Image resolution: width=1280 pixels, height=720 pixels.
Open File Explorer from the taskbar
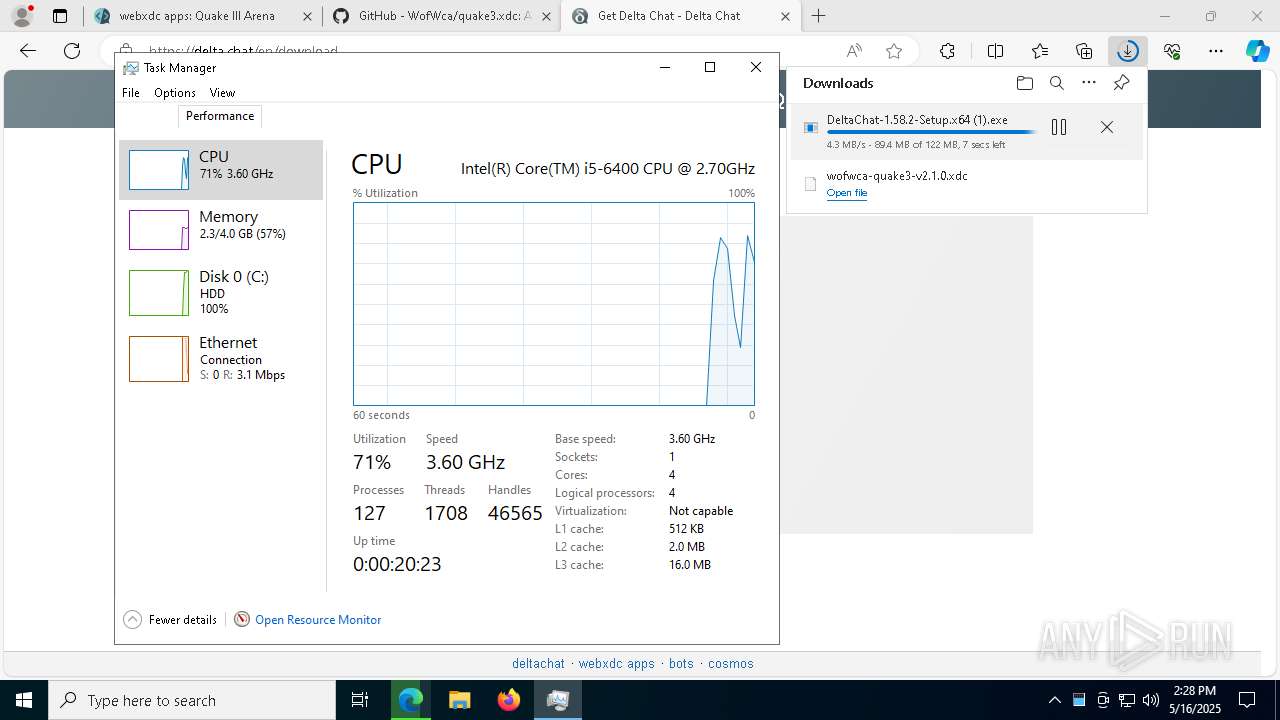459,700
